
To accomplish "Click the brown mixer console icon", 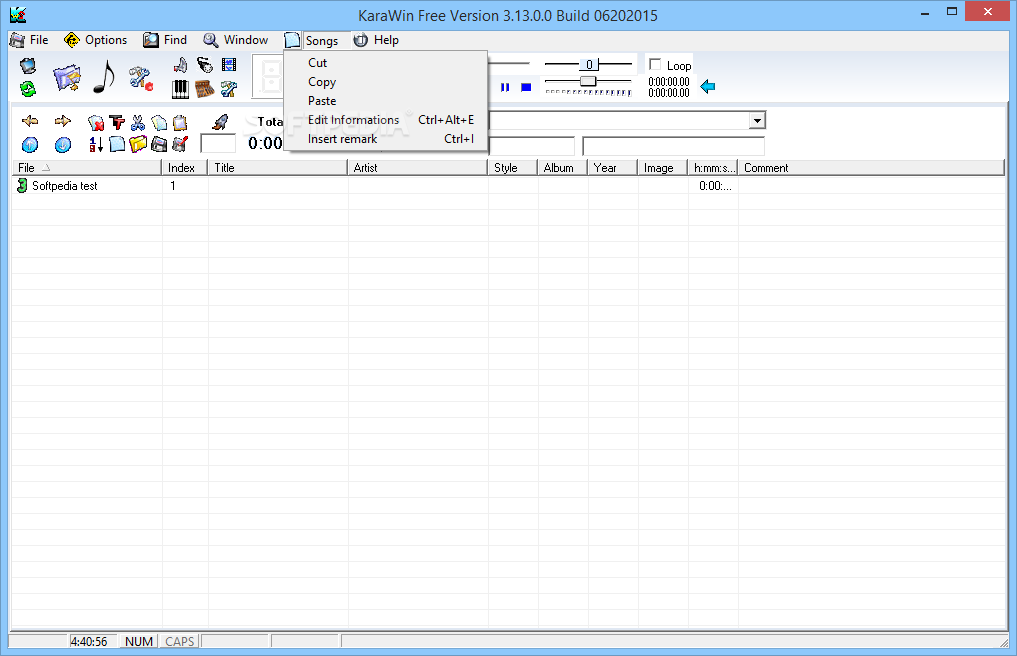I will coord(204,89).
